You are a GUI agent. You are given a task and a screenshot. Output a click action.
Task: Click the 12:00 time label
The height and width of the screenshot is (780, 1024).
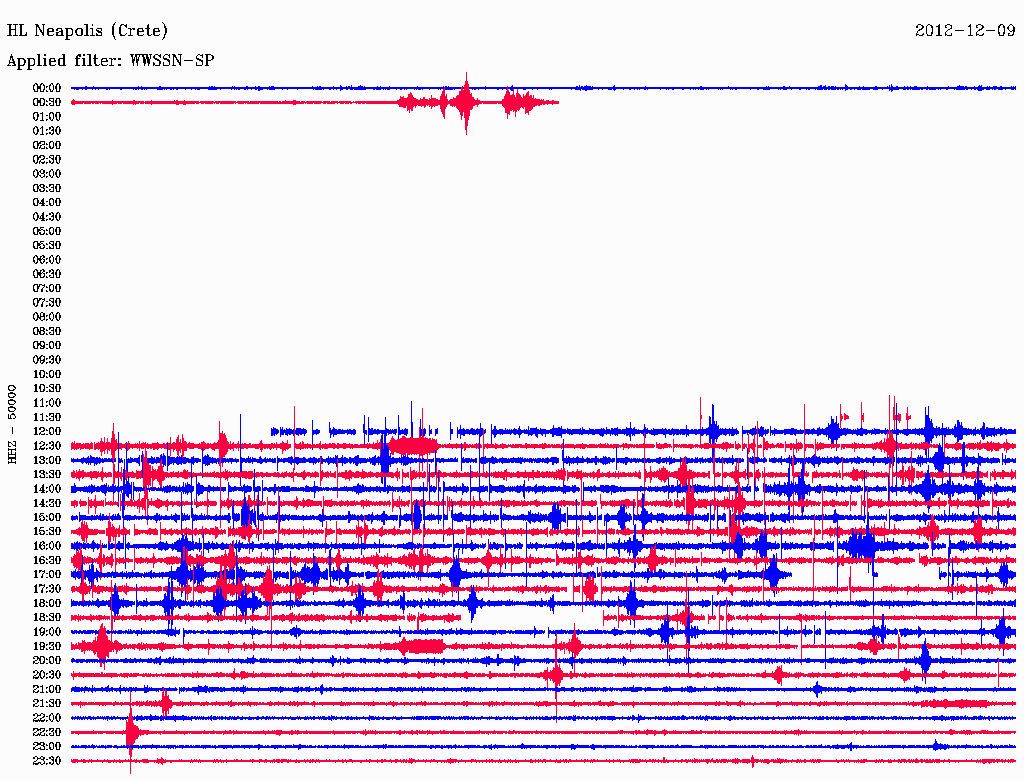[x=47, y=431]
